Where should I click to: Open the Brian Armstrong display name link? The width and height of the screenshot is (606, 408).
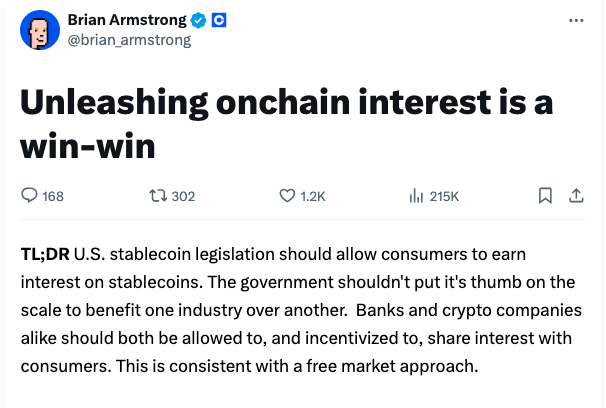point(124,20)
